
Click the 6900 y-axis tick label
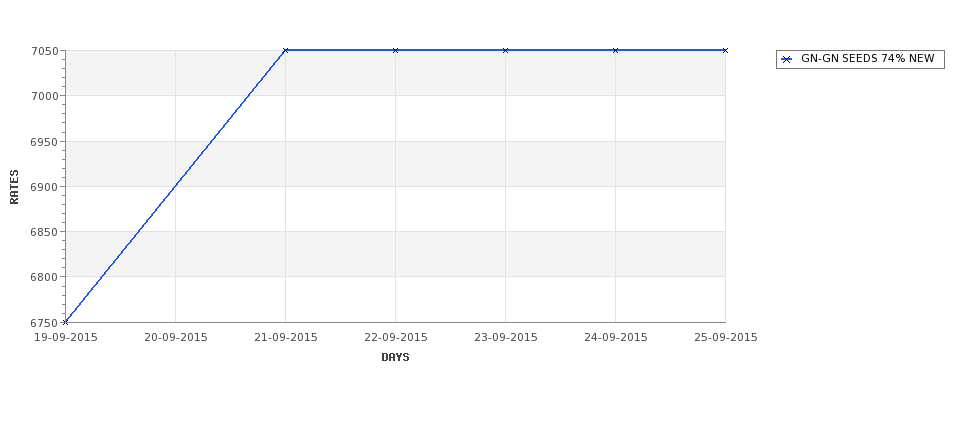tap(45, 187)
